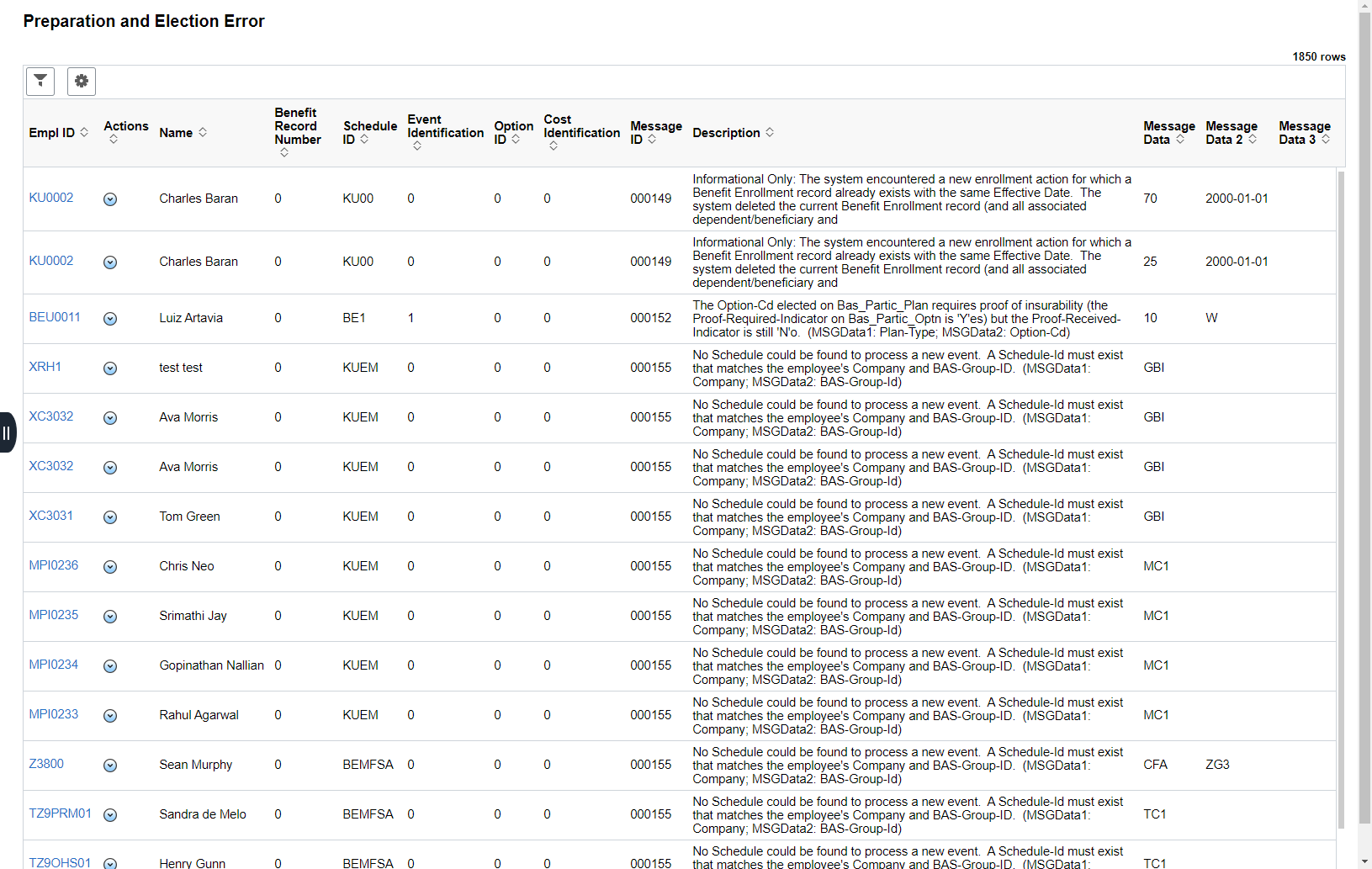Open the filter icon button
The width and height of the screenshot is (1372, 869).
point(40,82)
